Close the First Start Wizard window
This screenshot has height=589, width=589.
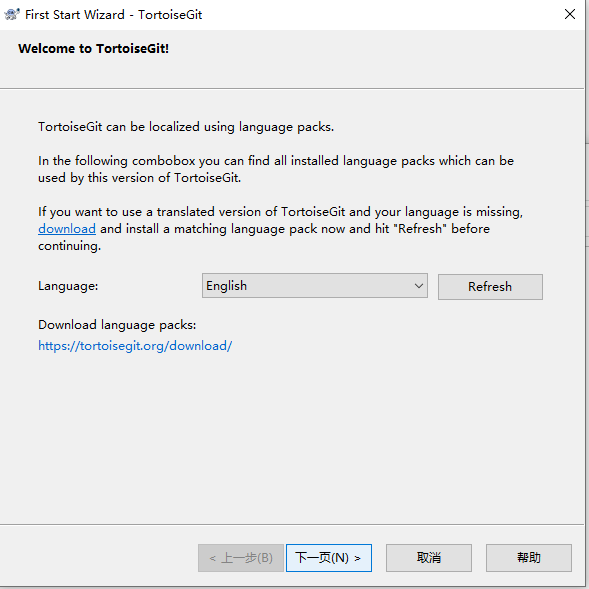569,14
